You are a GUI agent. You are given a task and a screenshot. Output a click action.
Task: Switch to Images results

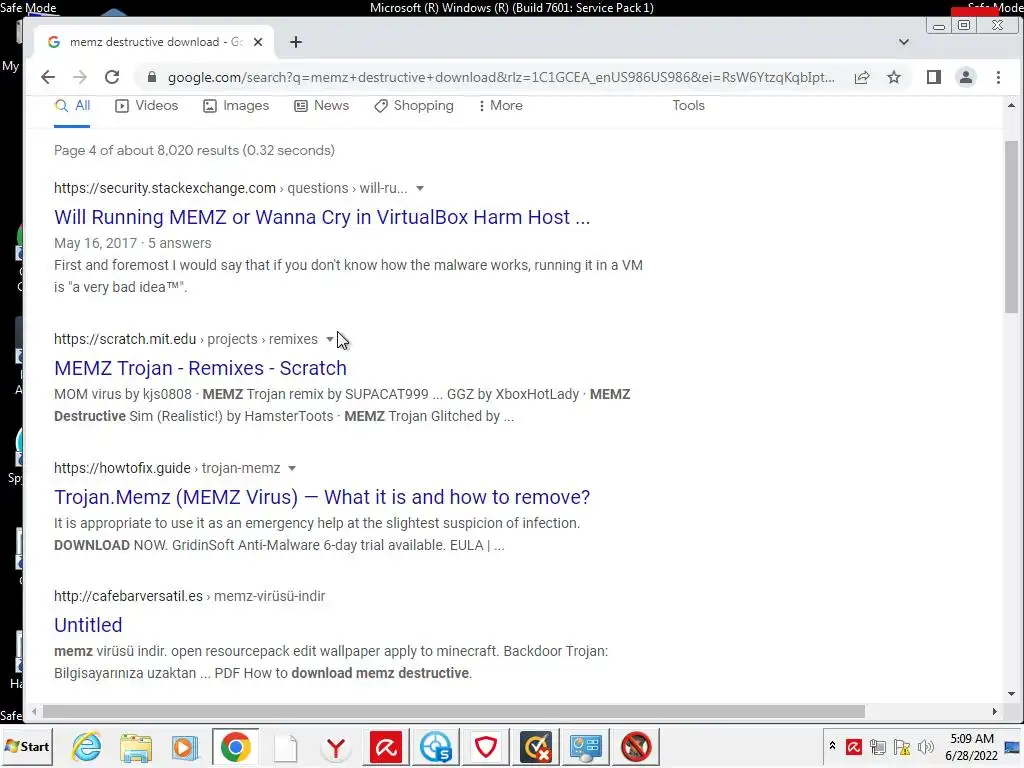(x=236, y=106)
